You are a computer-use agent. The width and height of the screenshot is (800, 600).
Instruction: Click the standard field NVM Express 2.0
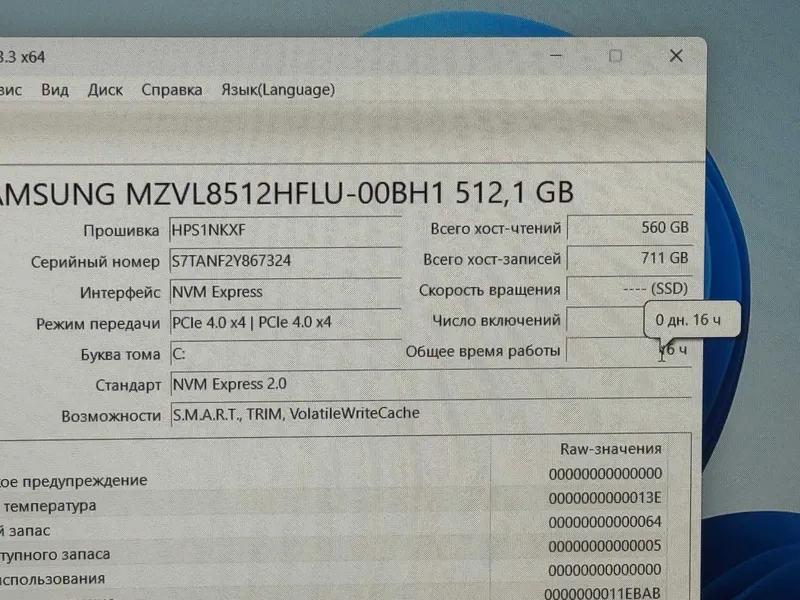pyautogui.click(x=431, y=384)
